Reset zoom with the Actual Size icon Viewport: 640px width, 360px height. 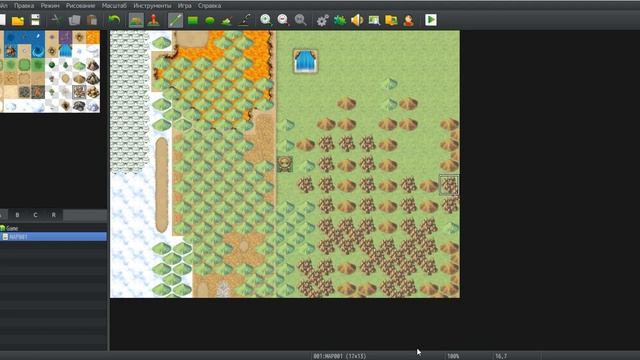pos(300,20)
